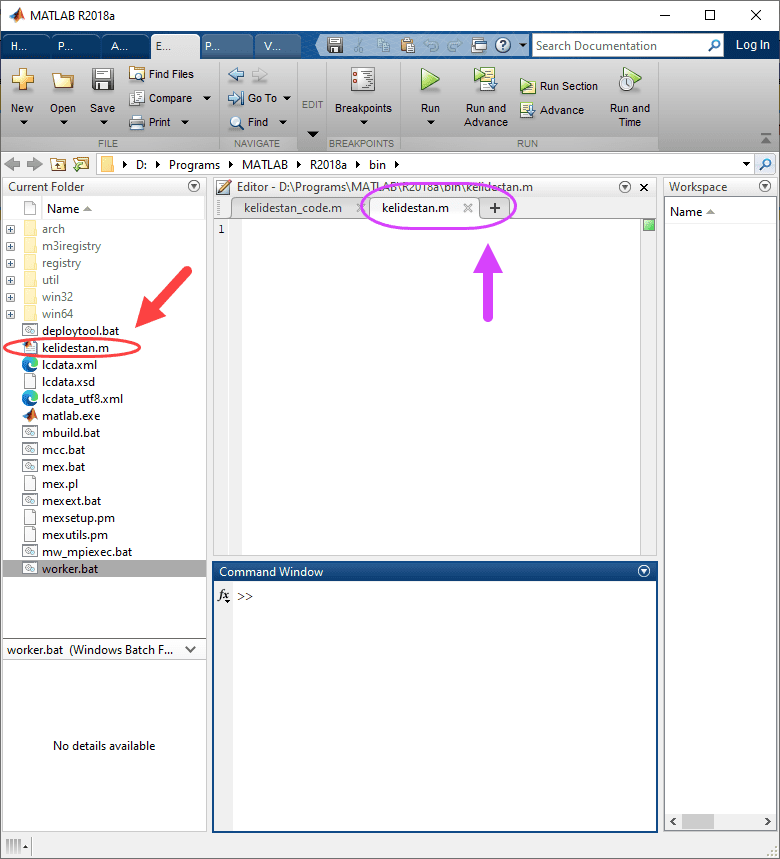Click the Find magnifier button

(x=249, y=122)
